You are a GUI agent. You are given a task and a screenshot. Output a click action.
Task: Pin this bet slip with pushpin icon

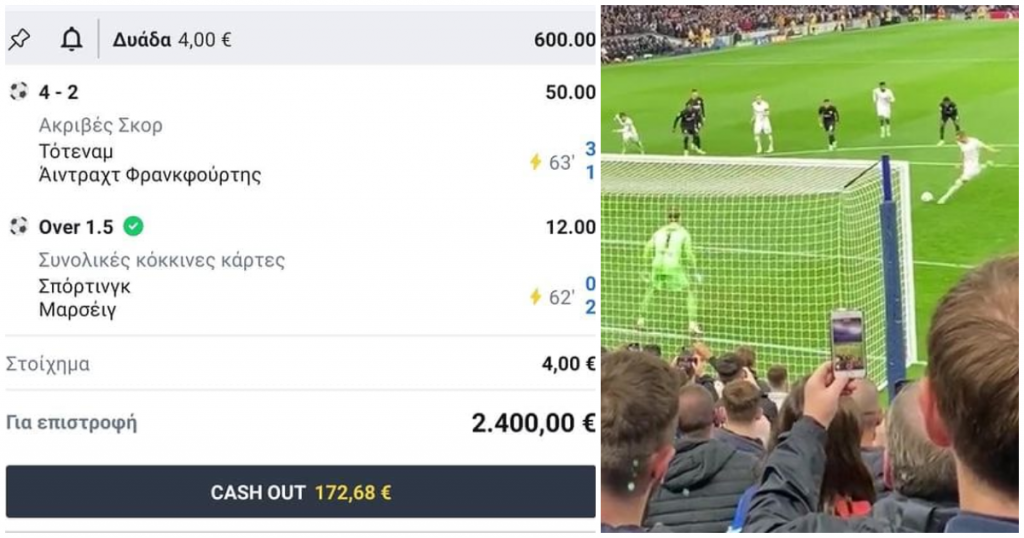point(19,40)
